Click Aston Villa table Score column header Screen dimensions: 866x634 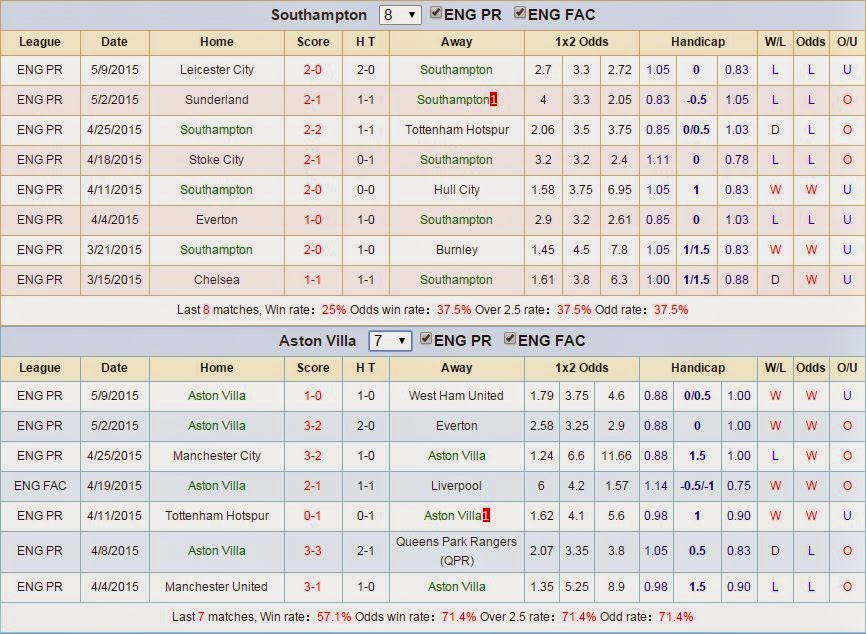(x=313, y=368)
